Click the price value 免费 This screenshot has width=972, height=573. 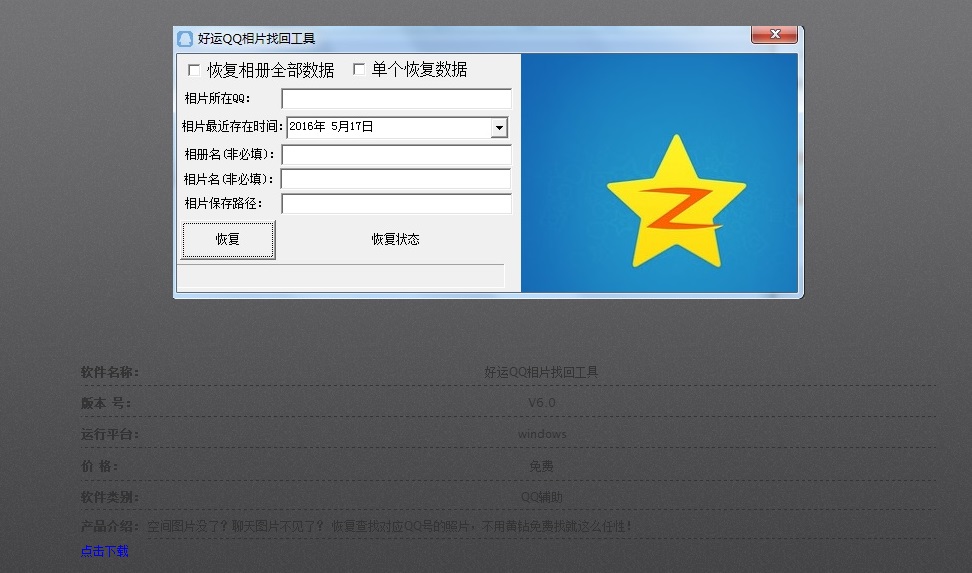[542, 466]
